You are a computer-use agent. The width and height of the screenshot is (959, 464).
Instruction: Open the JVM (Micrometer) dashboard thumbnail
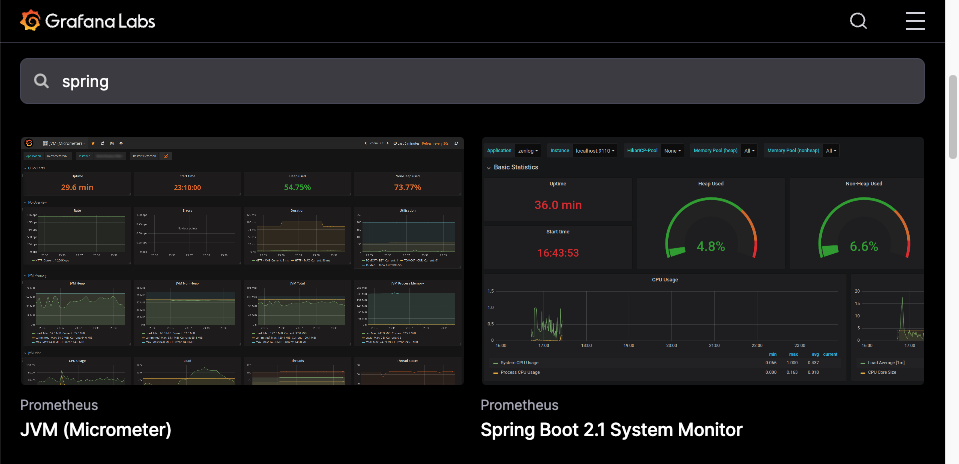tap(242, 261)
